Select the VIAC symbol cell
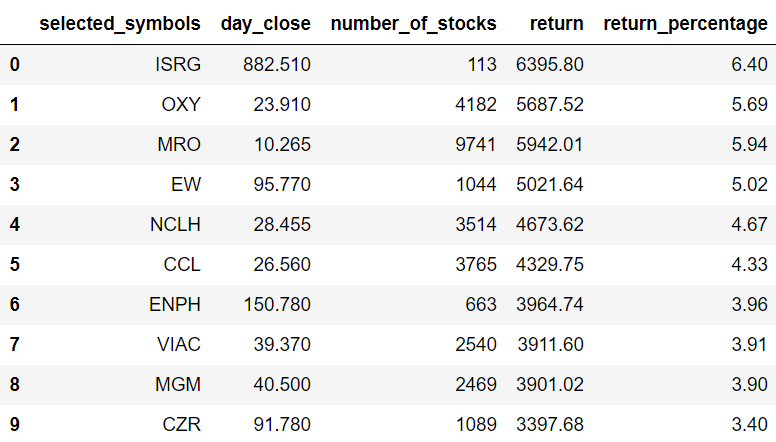Image resolution: width=776 pixels, height=442 pixels. coord(179,344)
